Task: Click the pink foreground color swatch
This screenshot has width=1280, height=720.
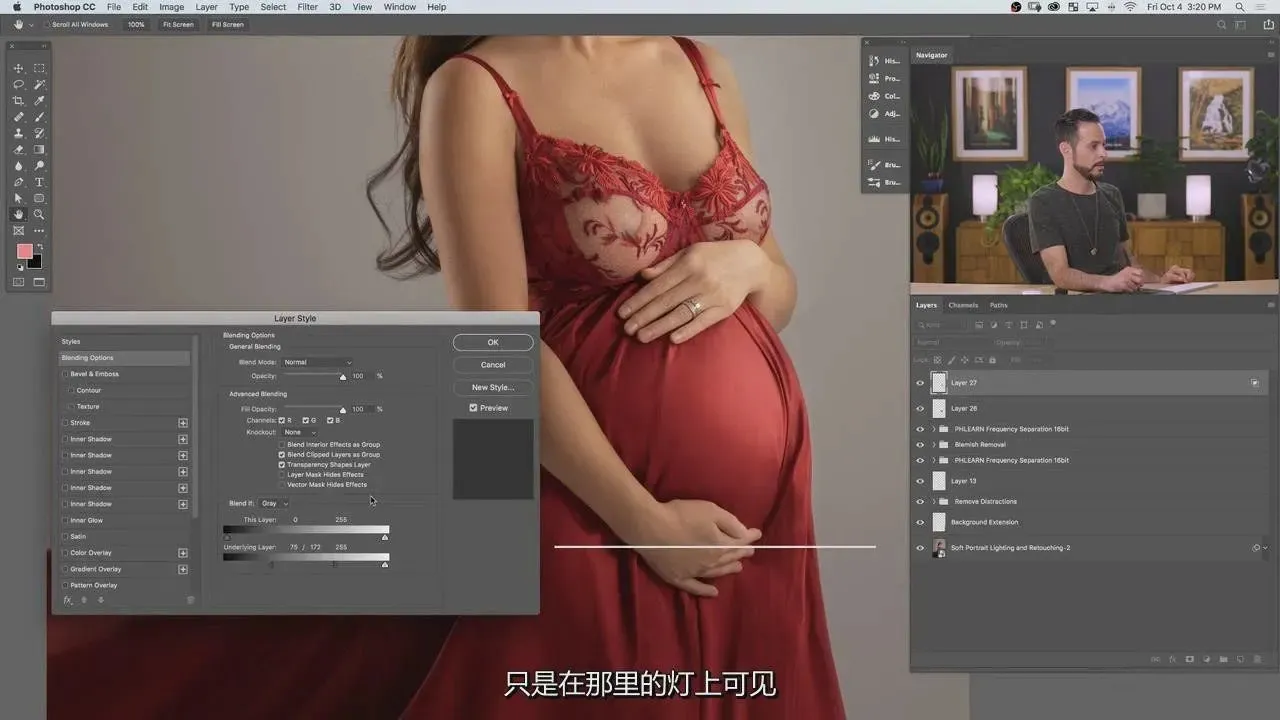Action: [24, 251]
